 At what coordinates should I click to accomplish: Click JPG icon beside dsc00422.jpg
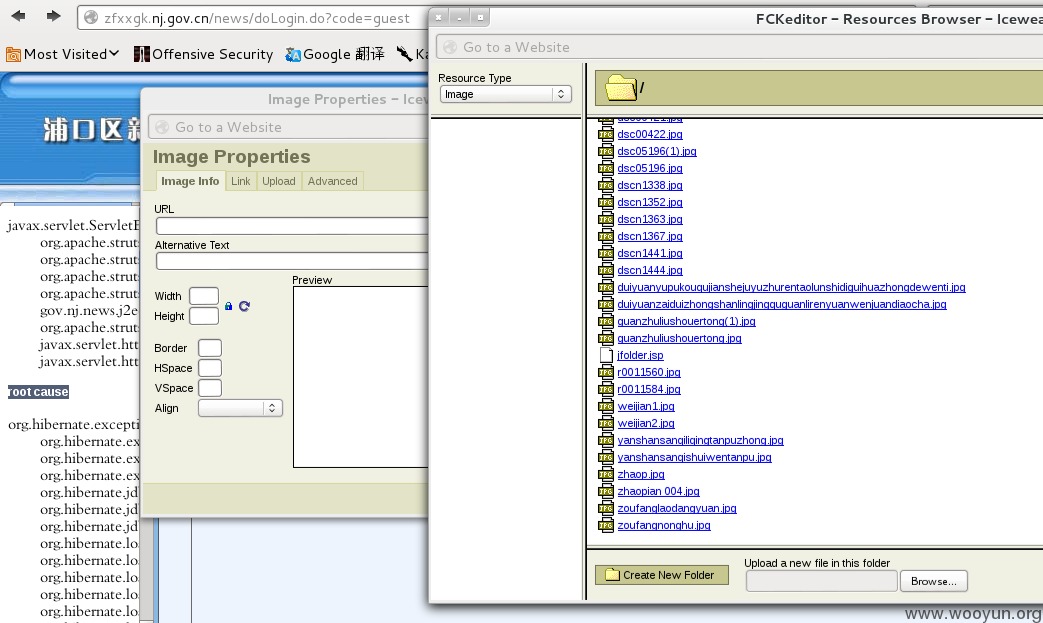[605, 134]
